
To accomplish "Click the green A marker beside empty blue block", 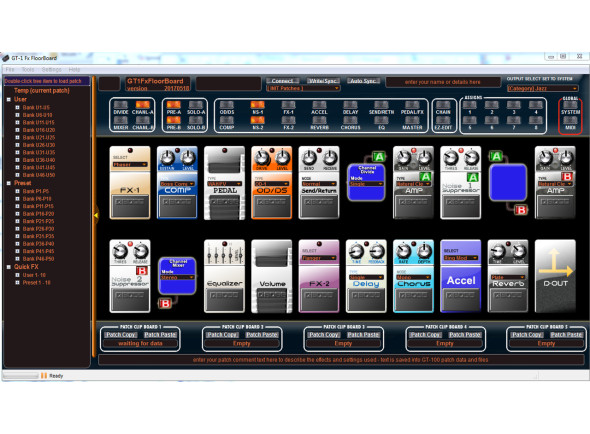I will pyautogui.click(x=496, y=156).
